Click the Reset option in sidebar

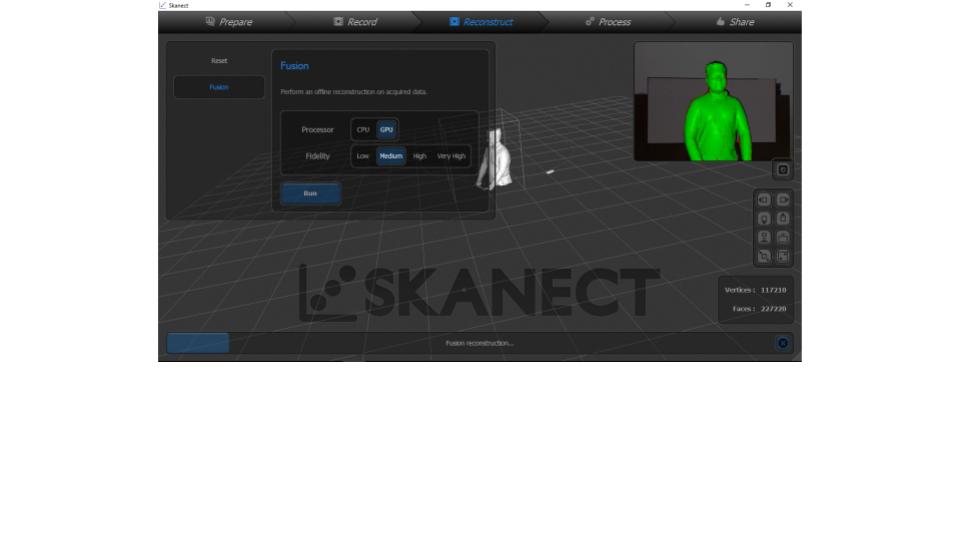219,61
